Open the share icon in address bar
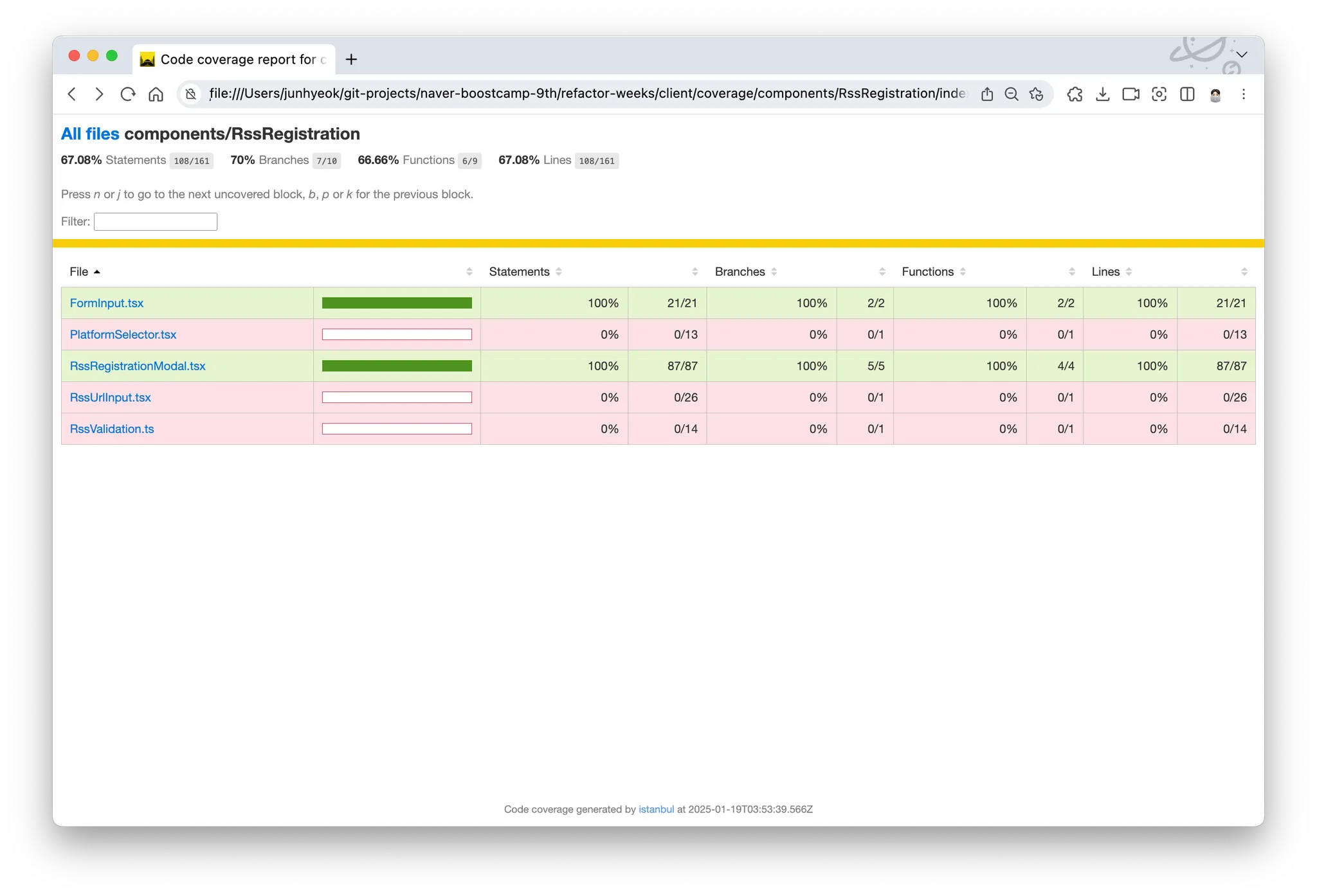Screen dimensions: 1317x896 pyautogui.click(x=987, y=94)
